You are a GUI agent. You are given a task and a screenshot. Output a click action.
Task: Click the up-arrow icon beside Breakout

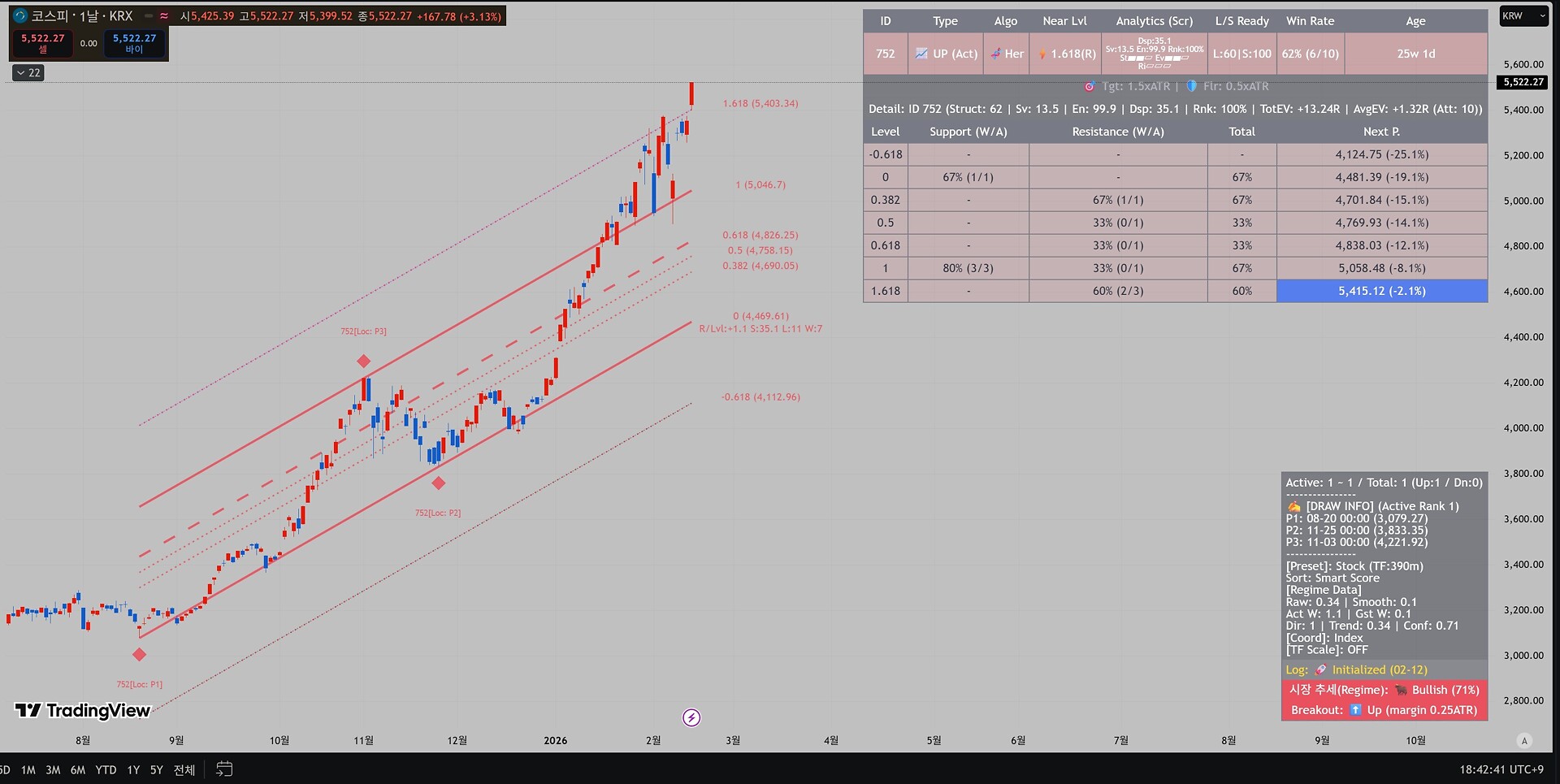pos(1355,710)
